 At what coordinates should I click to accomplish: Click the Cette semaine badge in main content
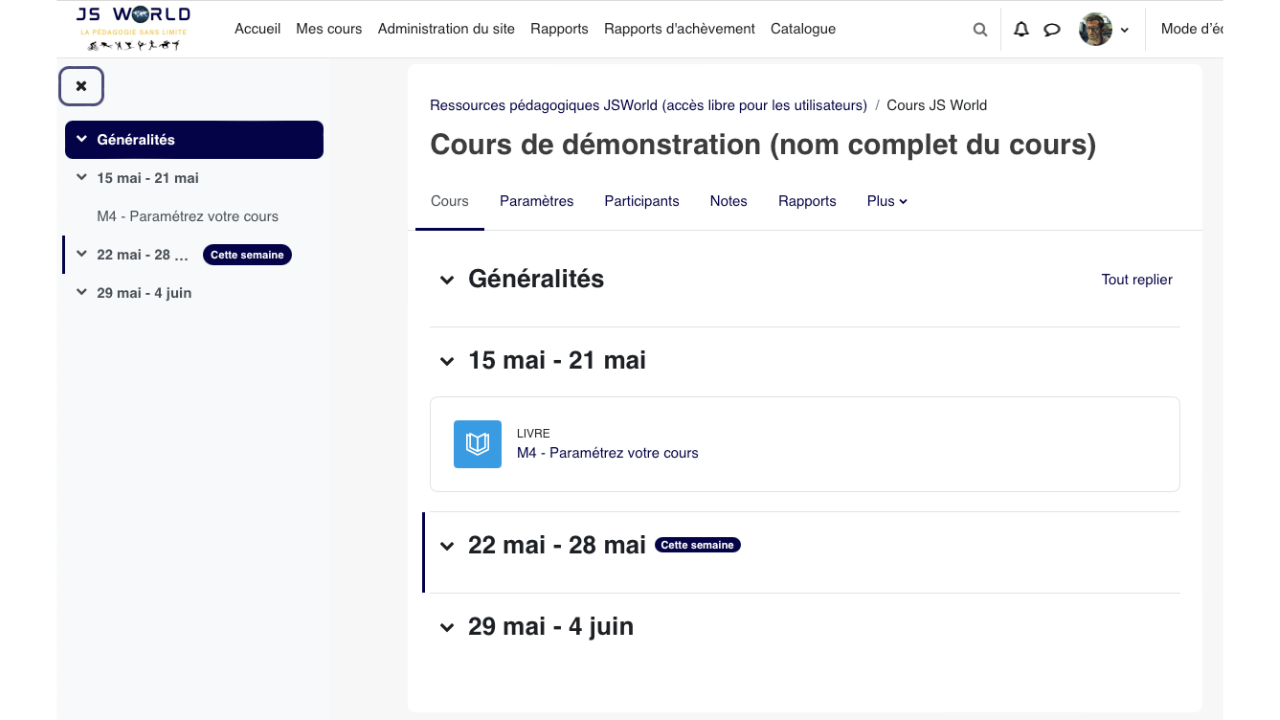coord(698,545)
